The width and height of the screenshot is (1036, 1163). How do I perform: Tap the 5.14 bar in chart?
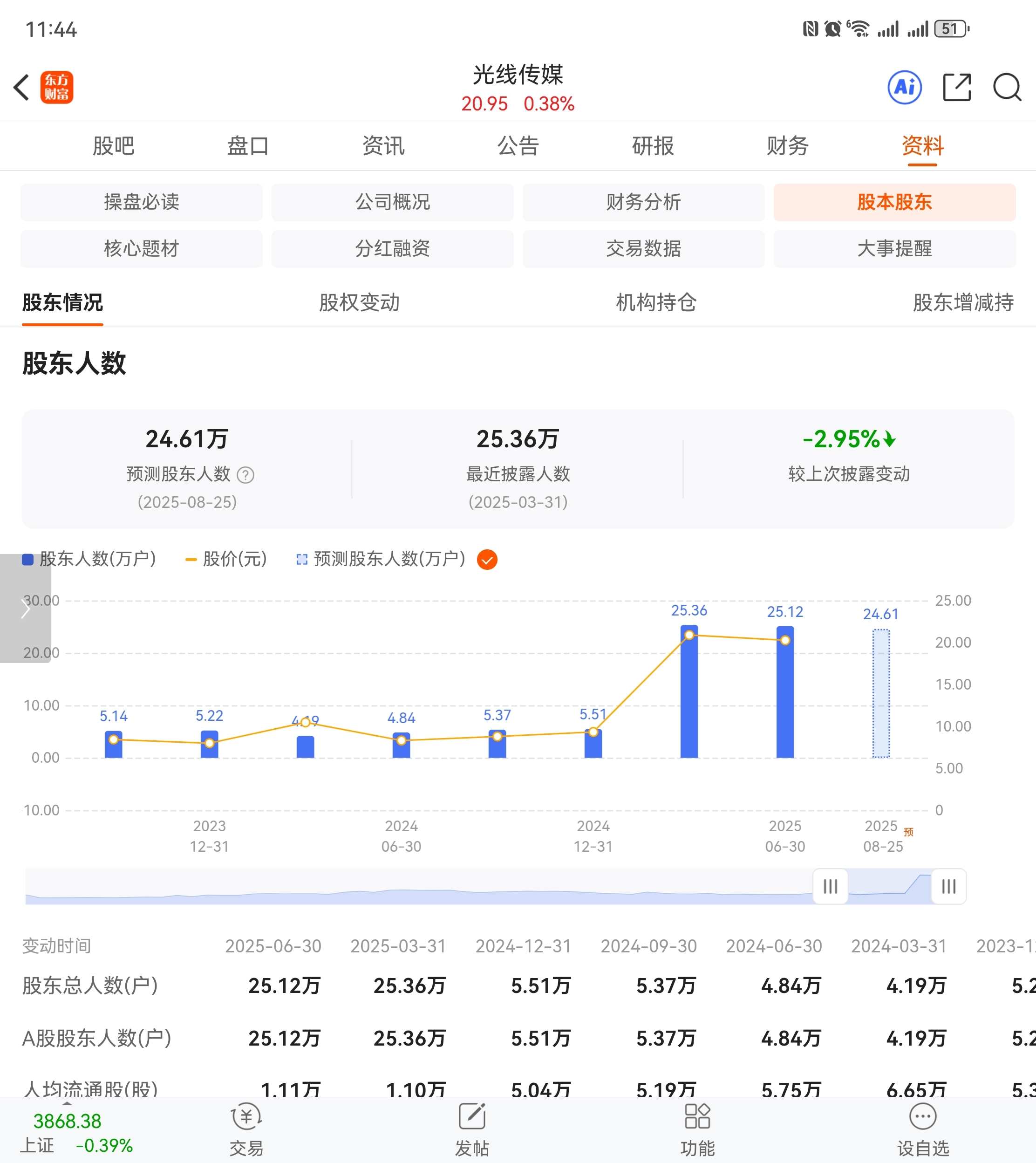point(113,744)
